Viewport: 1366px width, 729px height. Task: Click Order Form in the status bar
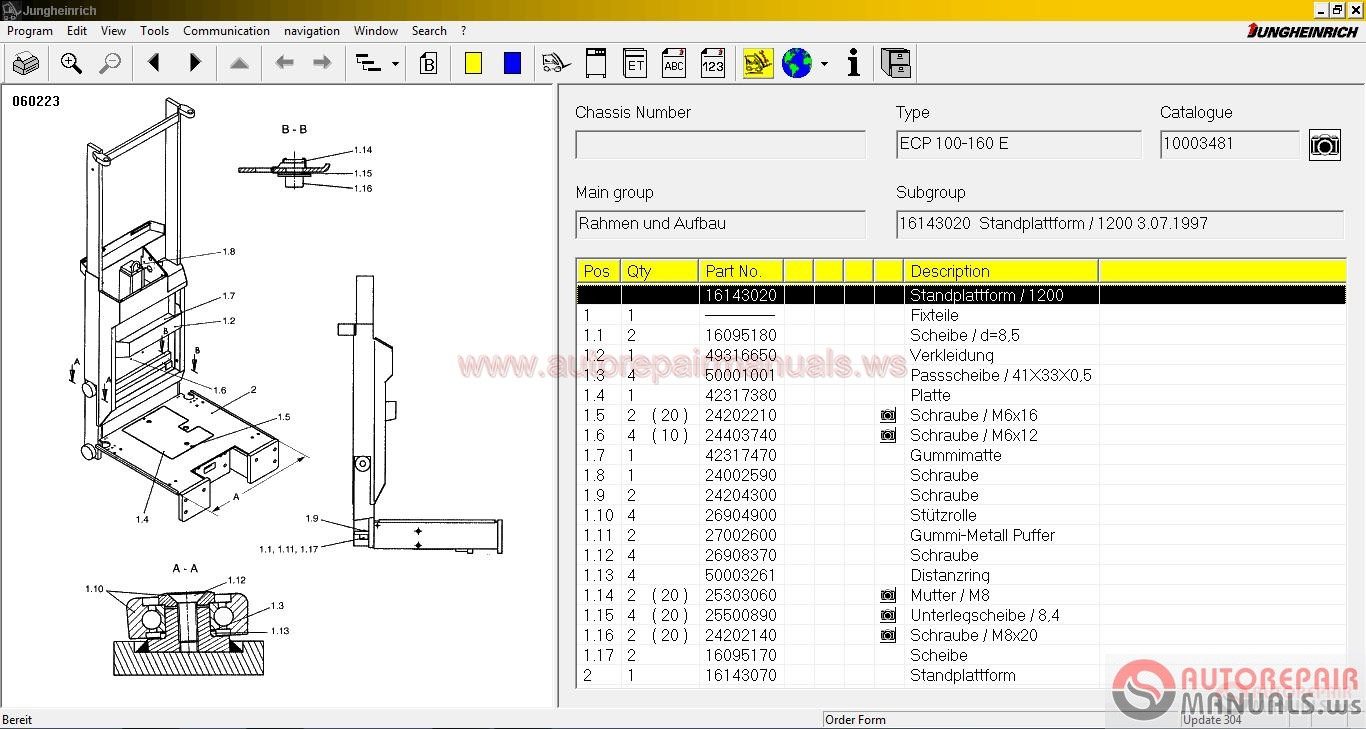(x=856, y=719)
